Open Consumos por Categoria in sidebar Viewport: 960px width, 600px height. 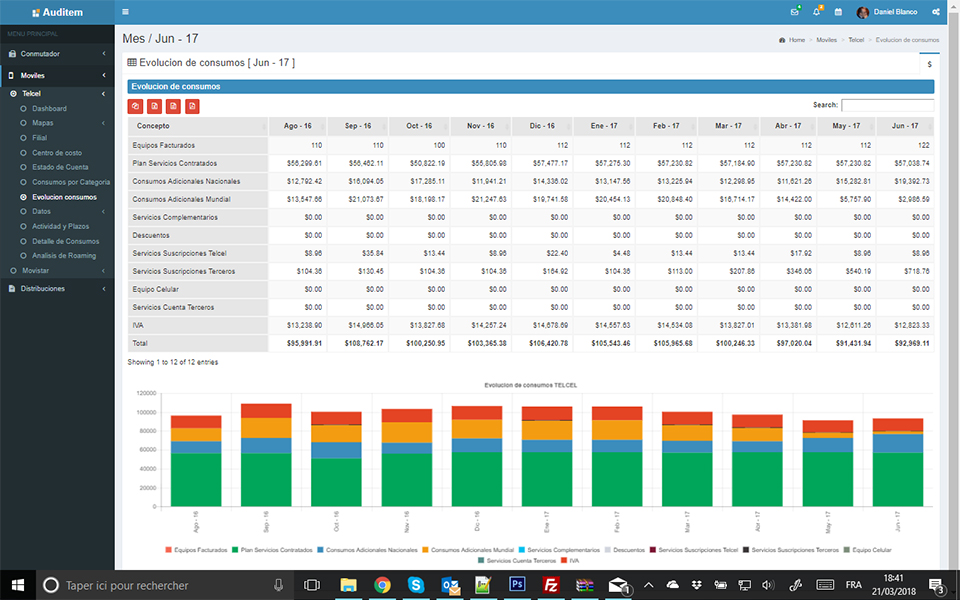pyautogui.click(x=71, y=182)
